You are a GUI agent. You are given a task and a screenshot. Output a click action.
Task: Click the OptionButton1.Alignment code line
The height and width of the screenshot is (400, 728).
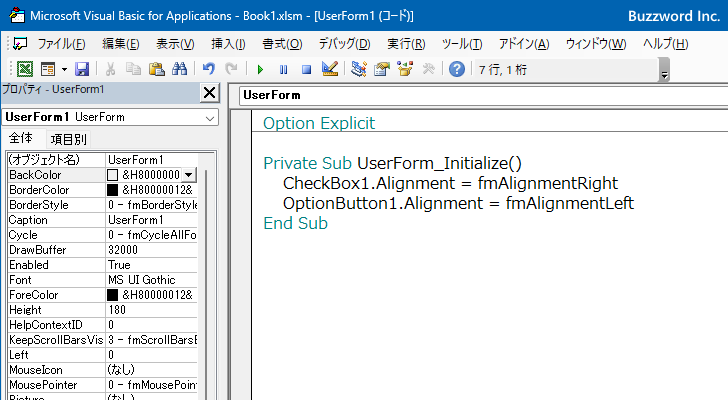pyautogui.click(x=458, y=203)
